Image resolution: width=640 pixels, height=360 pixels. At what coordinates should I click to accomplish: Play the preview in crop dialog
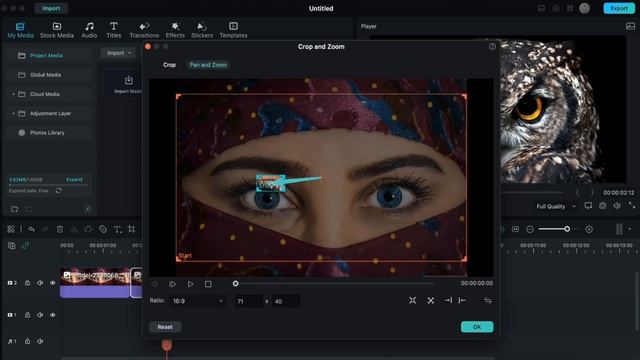point(190,284)
